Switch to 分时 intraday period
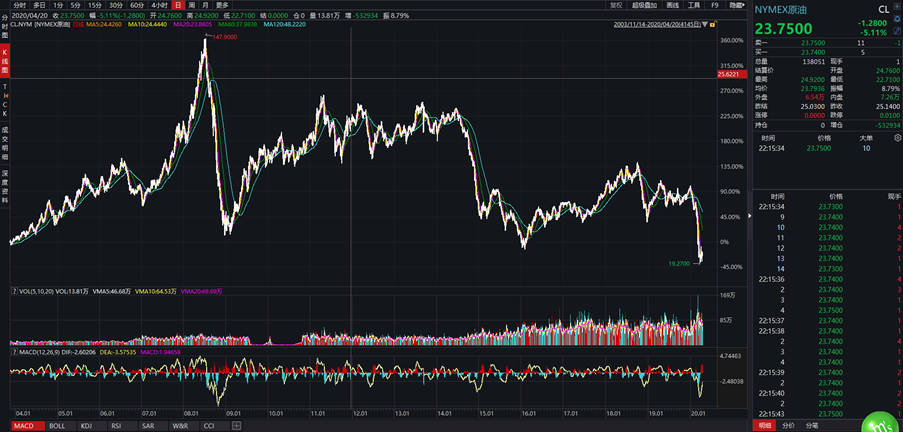This screenshot has width=903, height=432. click(x=21, y=5)
